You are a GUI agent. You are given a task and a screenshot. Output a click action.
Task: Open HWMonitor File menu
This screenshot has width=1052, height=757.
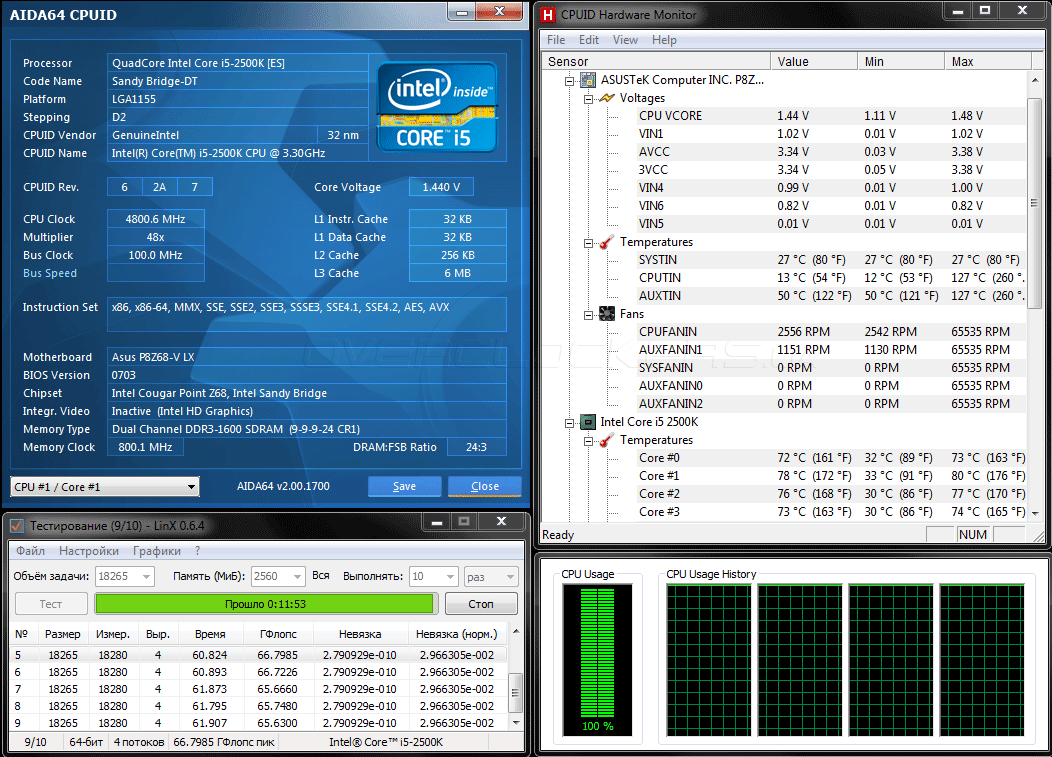(556, 40)
